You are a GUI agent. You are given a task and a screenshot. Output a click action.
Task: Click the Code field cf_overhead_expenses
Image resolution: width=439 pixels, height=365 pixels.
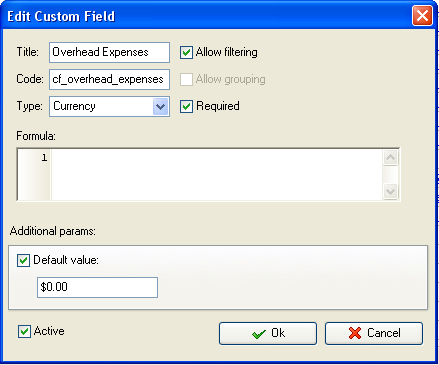click(x=109, y=79)
